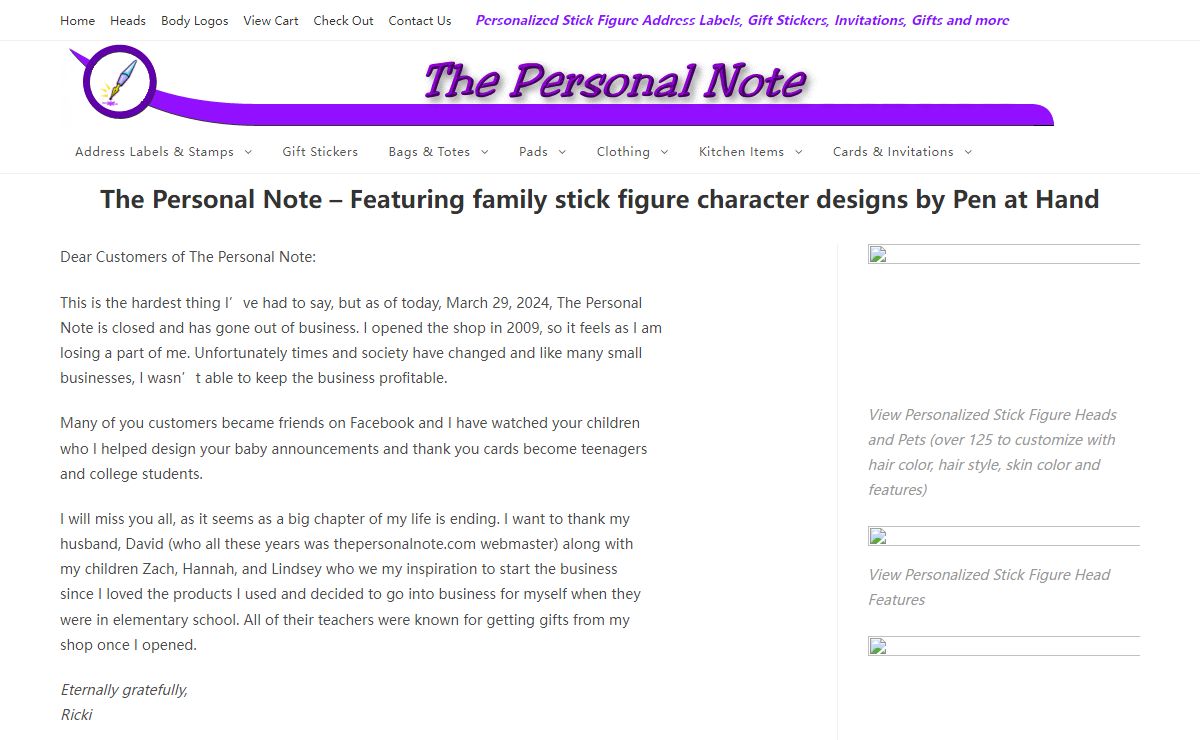Click the last broken sidebar image
Screen dimensions: 1200x740
coord(877,646)
